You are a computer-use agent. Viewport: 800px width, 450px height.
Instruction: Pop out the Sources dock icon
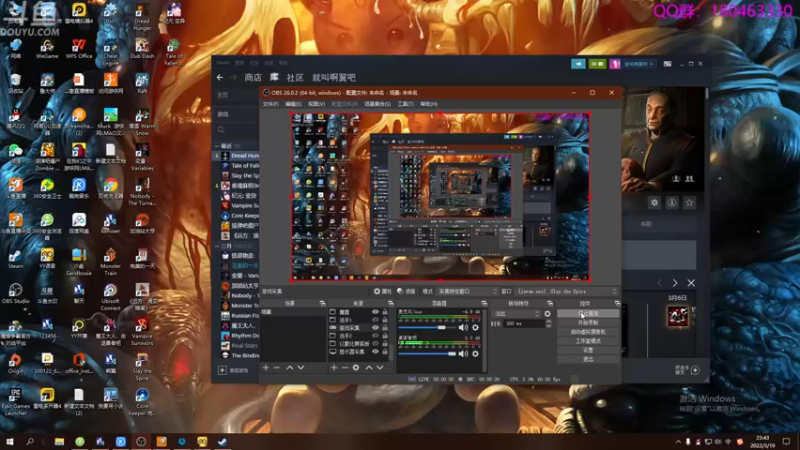(x=391, y=304)
